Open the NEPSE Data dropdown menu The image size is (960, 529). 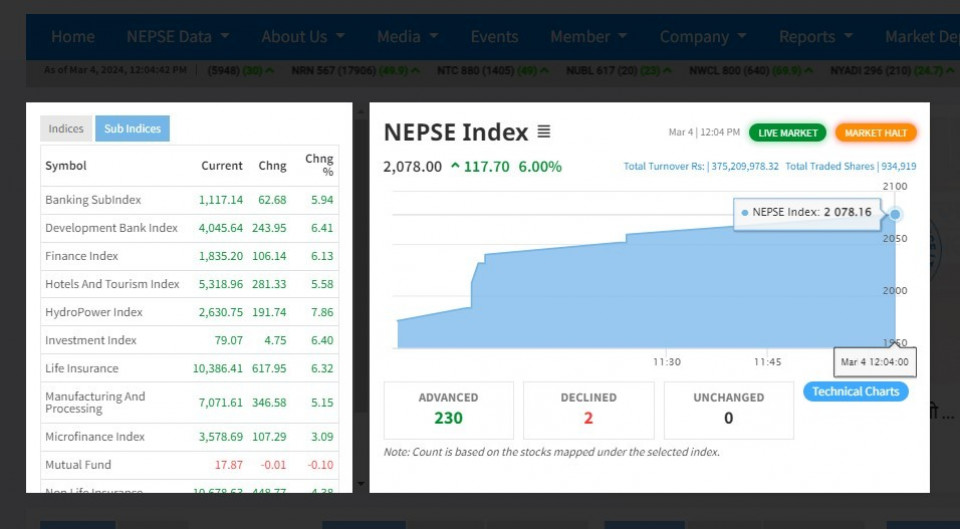(178, 37)
